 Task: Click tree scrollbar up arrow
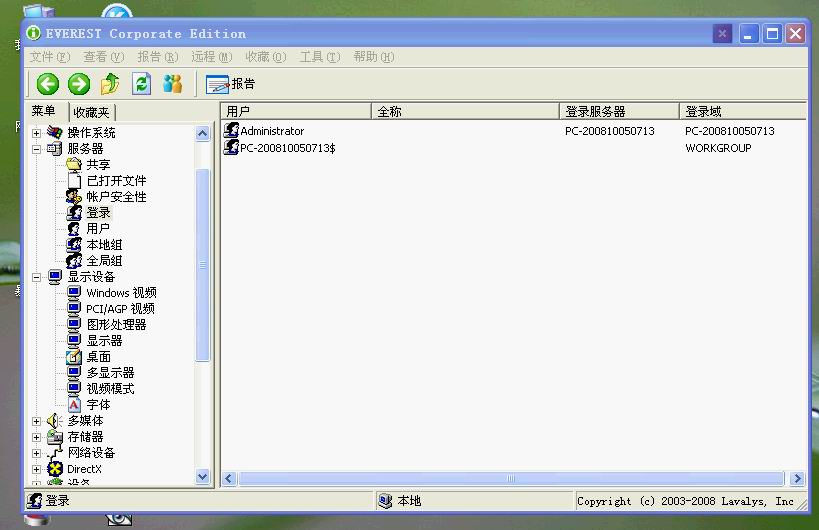(x=203, y=134)
